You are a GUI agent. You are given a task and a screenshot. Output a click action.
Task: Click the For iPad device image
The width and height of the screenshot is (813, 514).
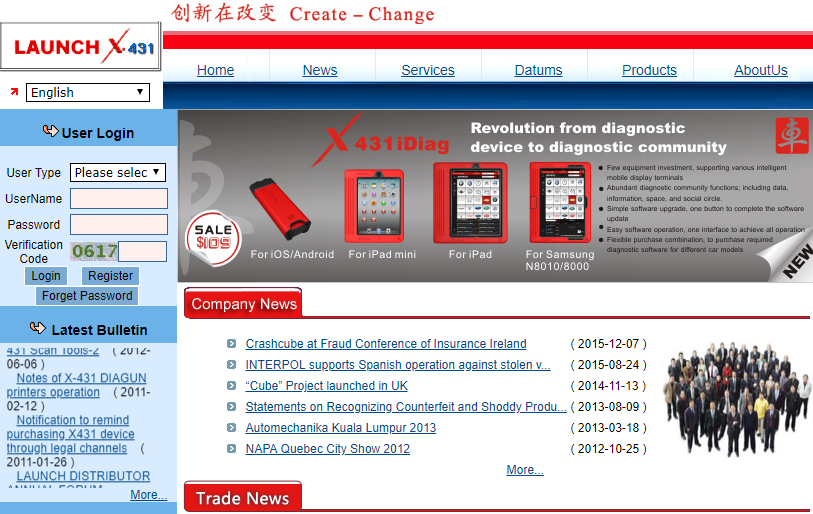(x=470, y=203)
